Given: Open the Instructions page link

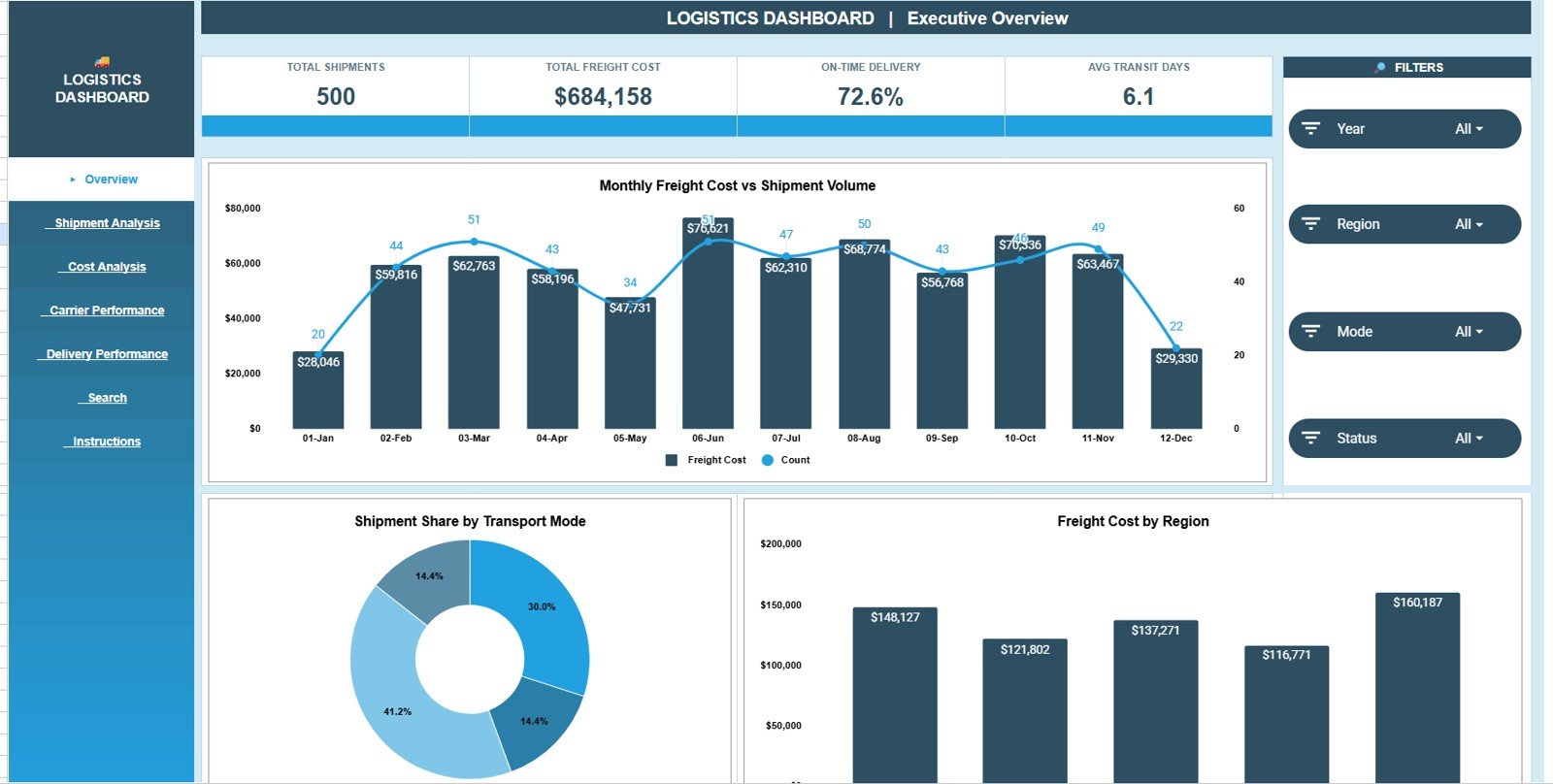Looking at the screenshot, I should click(x=102, y=441).
